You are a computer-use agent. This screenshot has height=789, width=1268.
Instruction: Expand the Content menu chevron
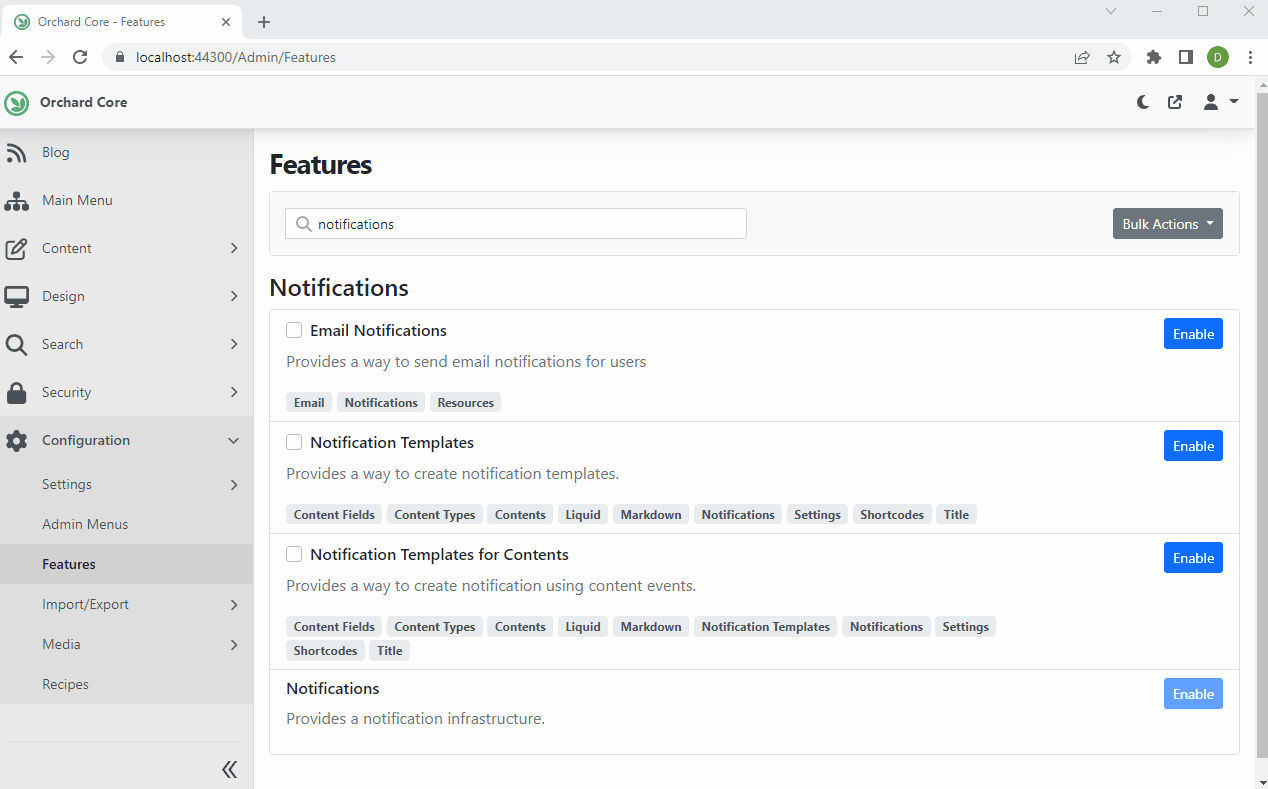pyautogui.click(x=234, y=248)
